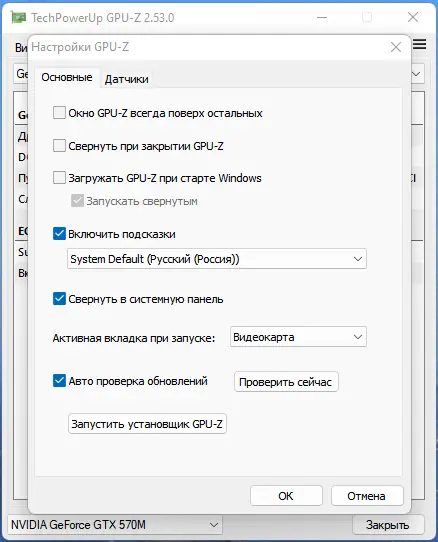
Task: Switch to the 'Датчики' tab
Action: click(127, 79)
